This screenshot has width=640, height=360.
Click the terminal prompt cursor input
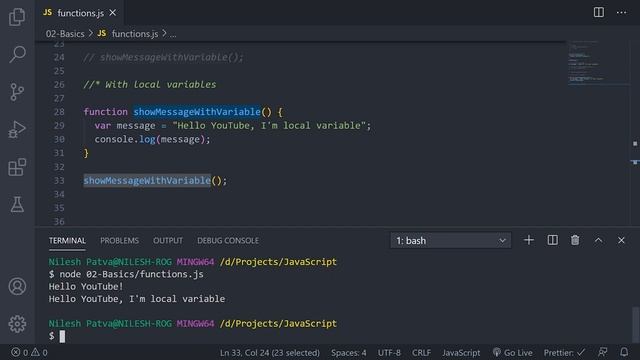pyautogui.click(x=62, y=336)
